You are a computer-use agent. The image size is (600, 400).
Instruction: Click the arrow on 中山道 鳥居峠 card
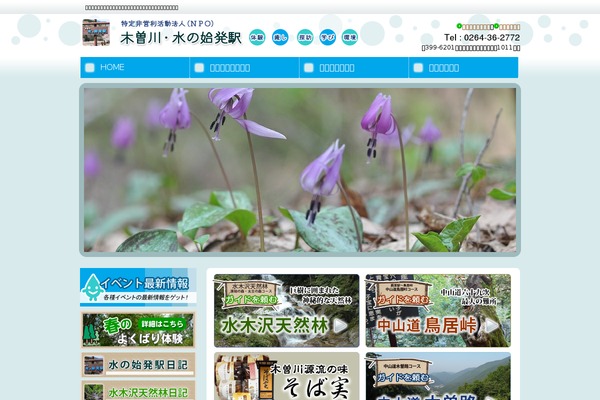tap(492, 326)
